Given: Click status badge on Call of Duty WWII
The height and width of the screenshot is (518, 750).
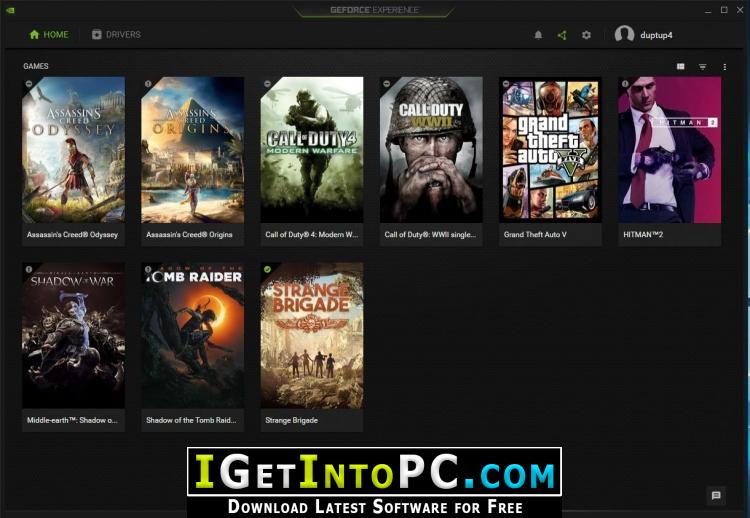Looking at the screenshot, I should pos(386,84).
